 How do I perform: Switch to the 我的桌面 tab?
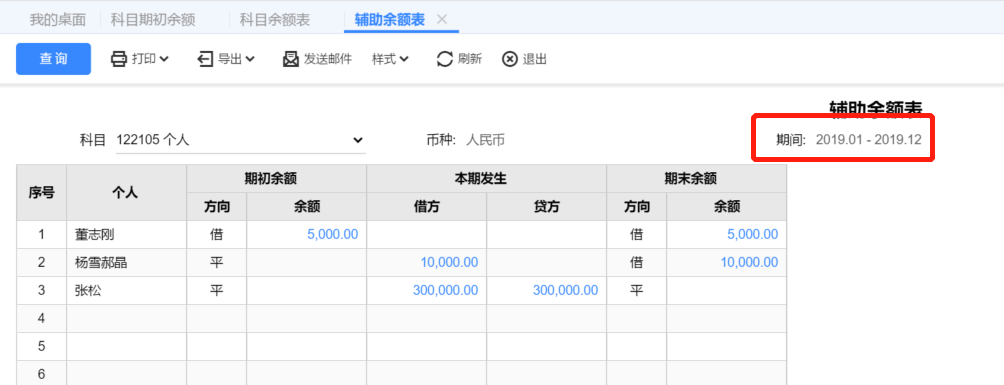coord(58,19)
